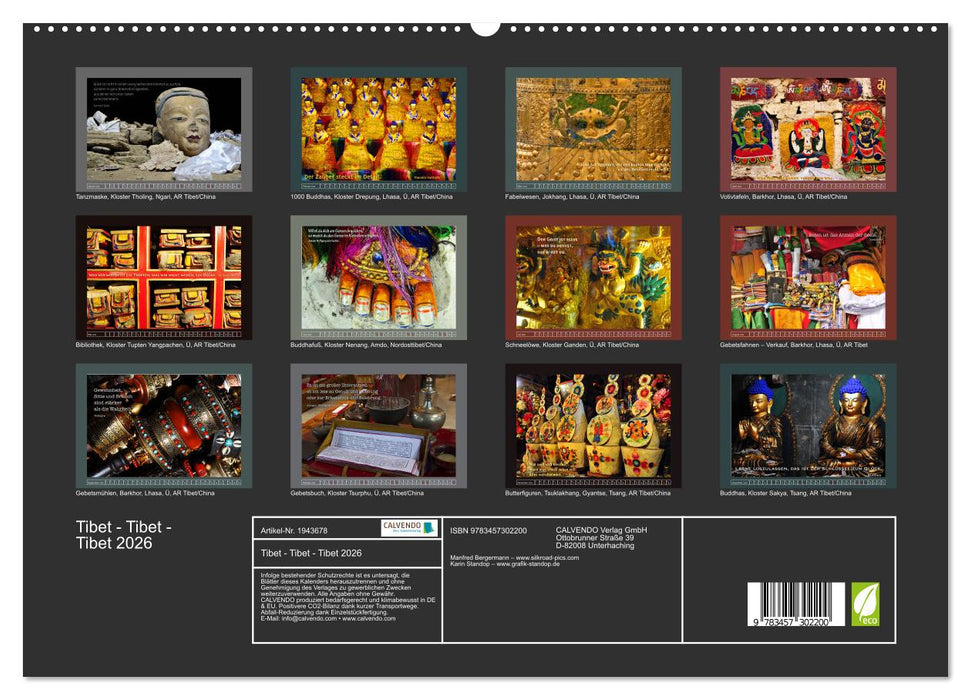Click the ISBN 9783457302200 barcode
The width and height of the screenshot is (971, 700).
[796, 602]
